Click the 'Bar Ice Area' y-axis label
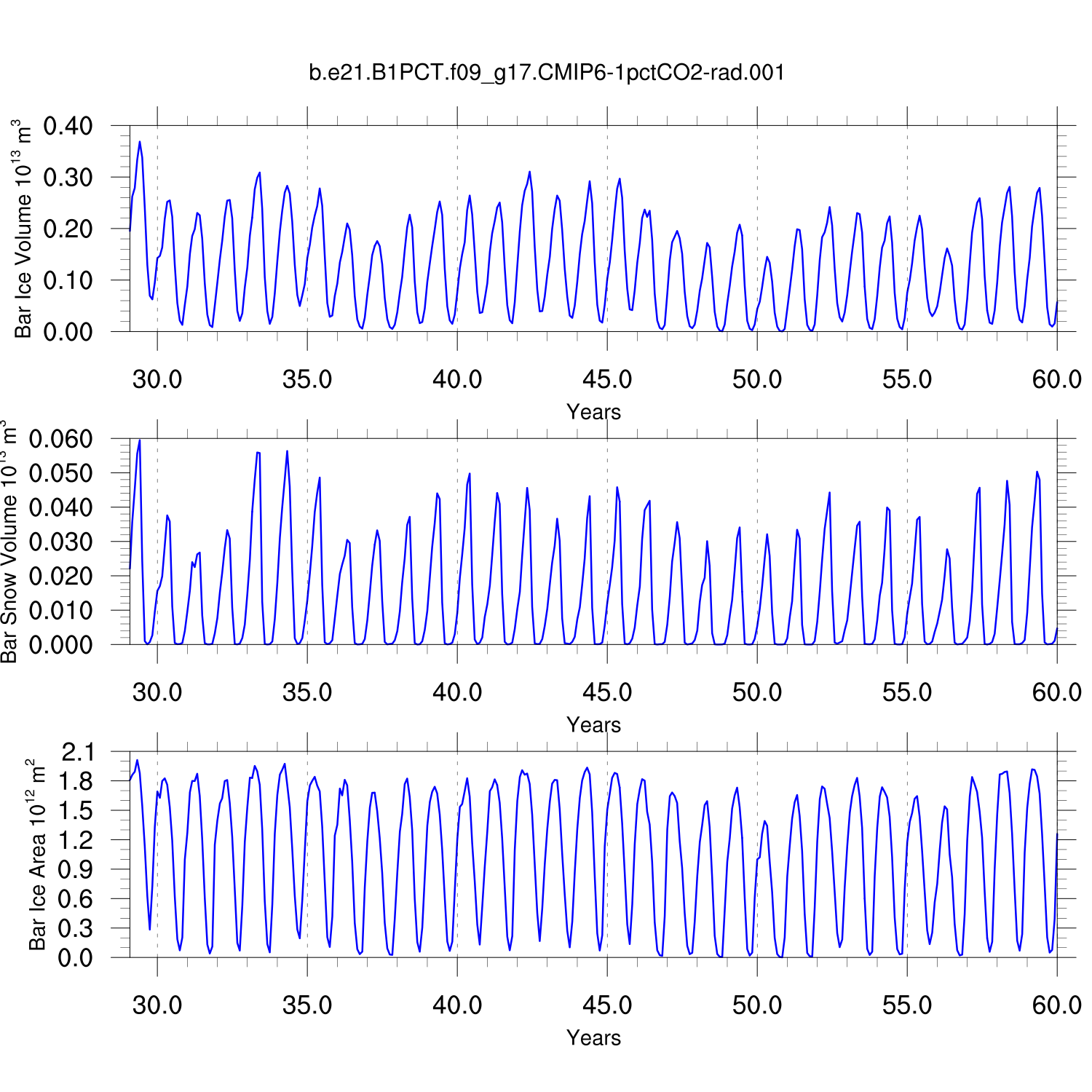This screenshot has width=1092, height=1092. click(36, 855)
